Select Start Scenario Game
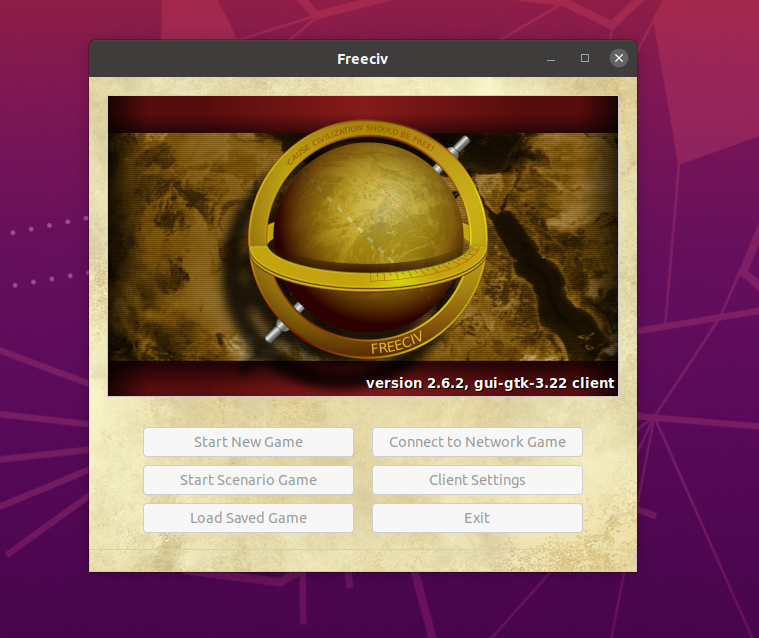The image size is (759, 638). (x=248, y=480)
